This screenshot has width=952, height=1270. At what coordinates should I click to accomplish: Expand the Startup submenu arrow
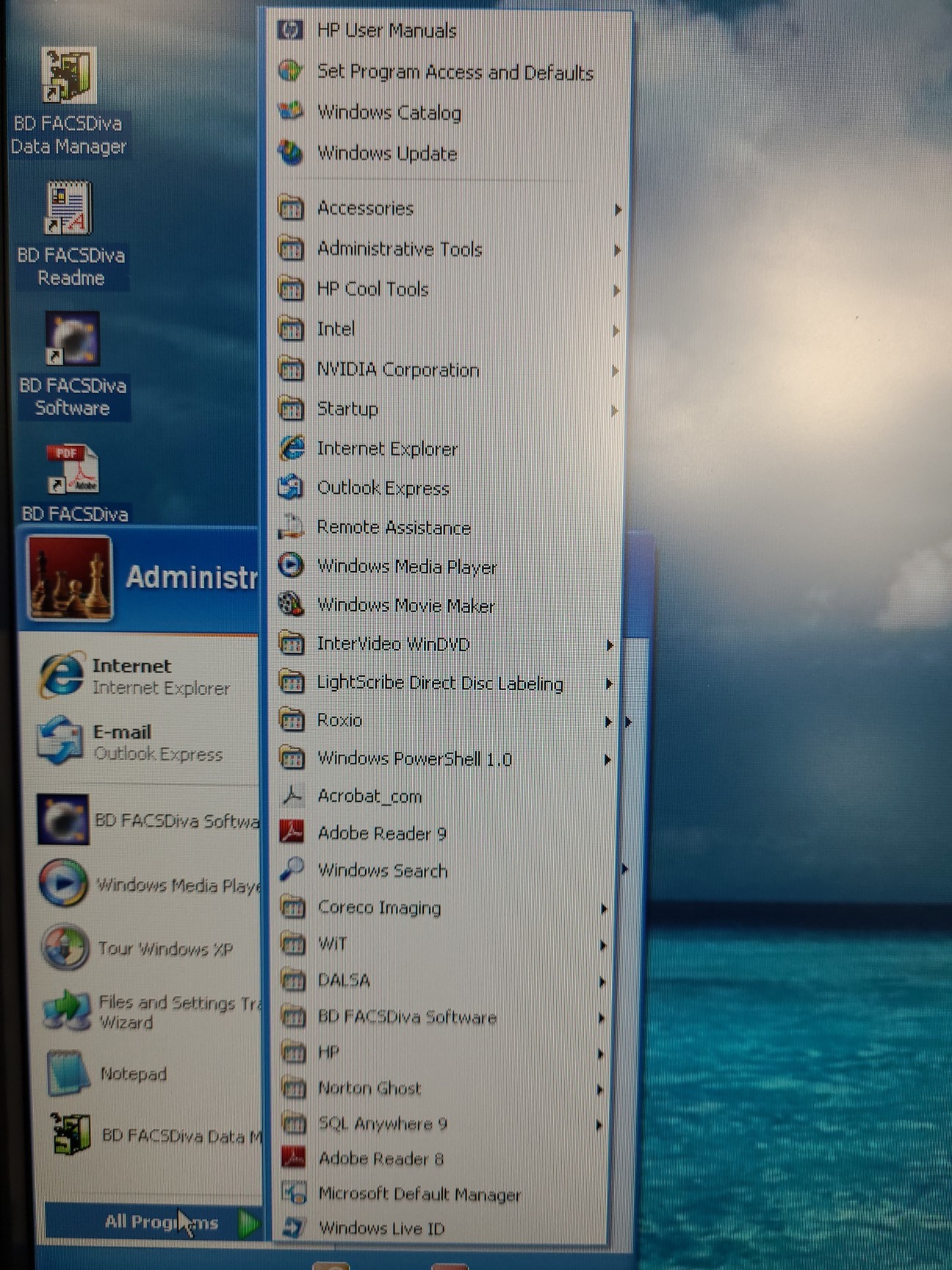(x=614, y=411)
